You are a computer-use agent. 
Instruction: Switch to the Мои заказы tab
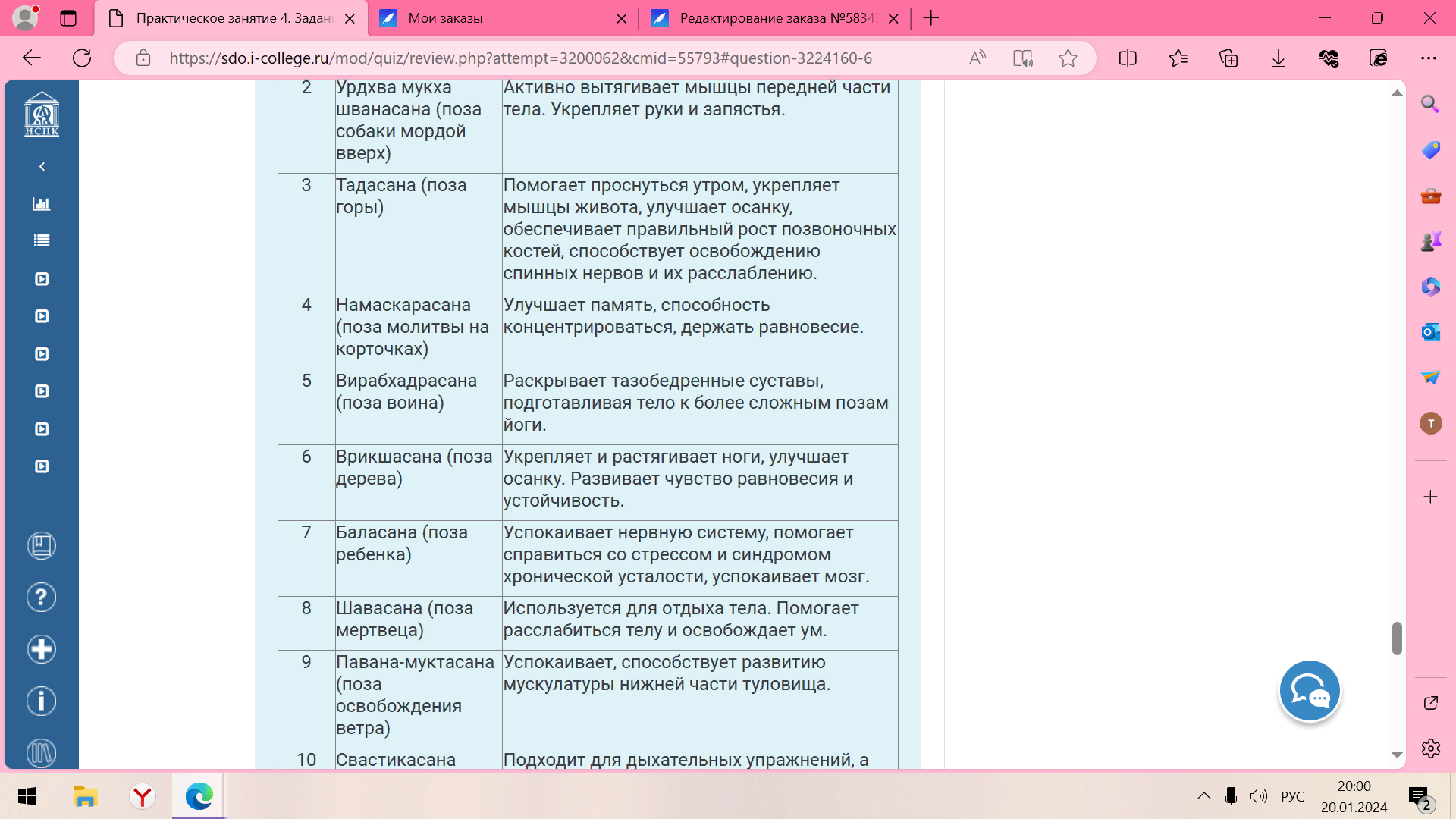pos(445,18)
